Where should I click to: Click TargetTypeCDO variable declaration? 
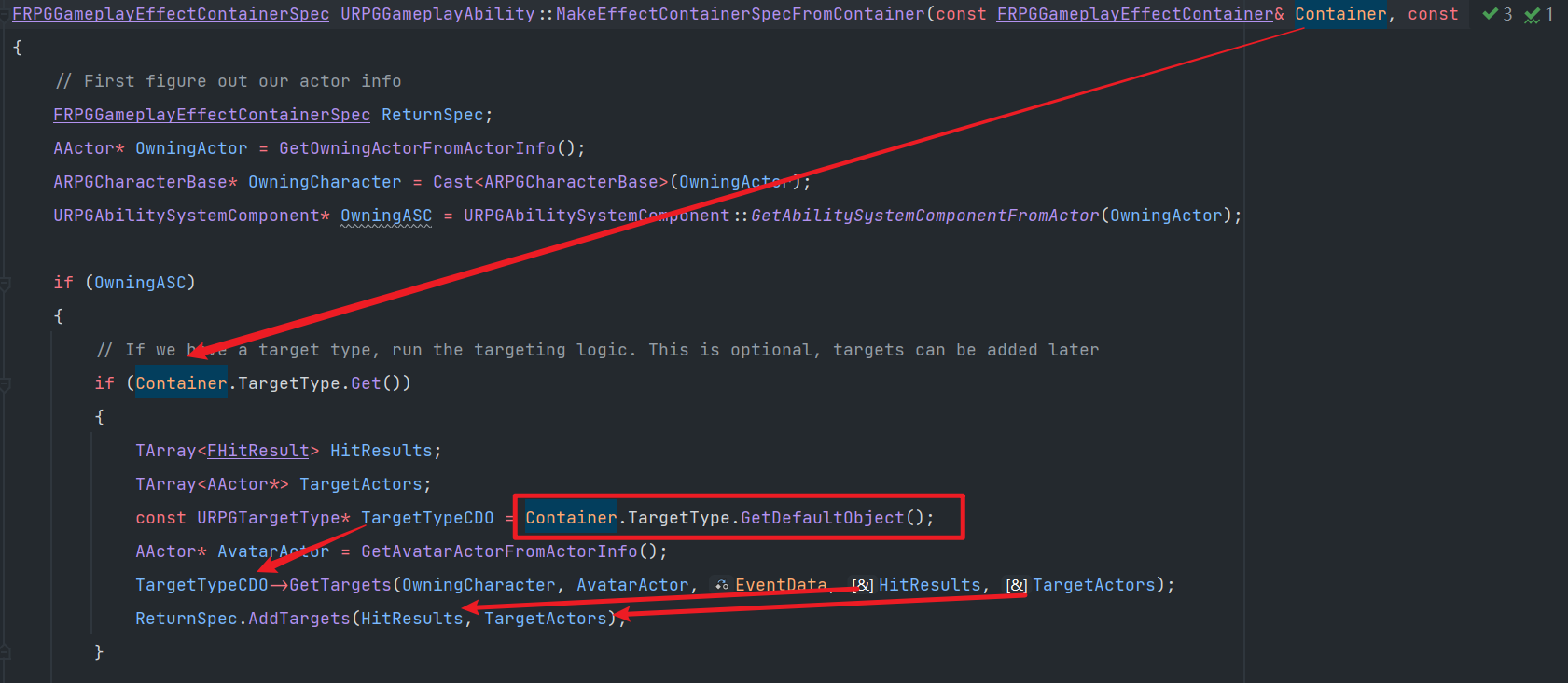[427, 518]
